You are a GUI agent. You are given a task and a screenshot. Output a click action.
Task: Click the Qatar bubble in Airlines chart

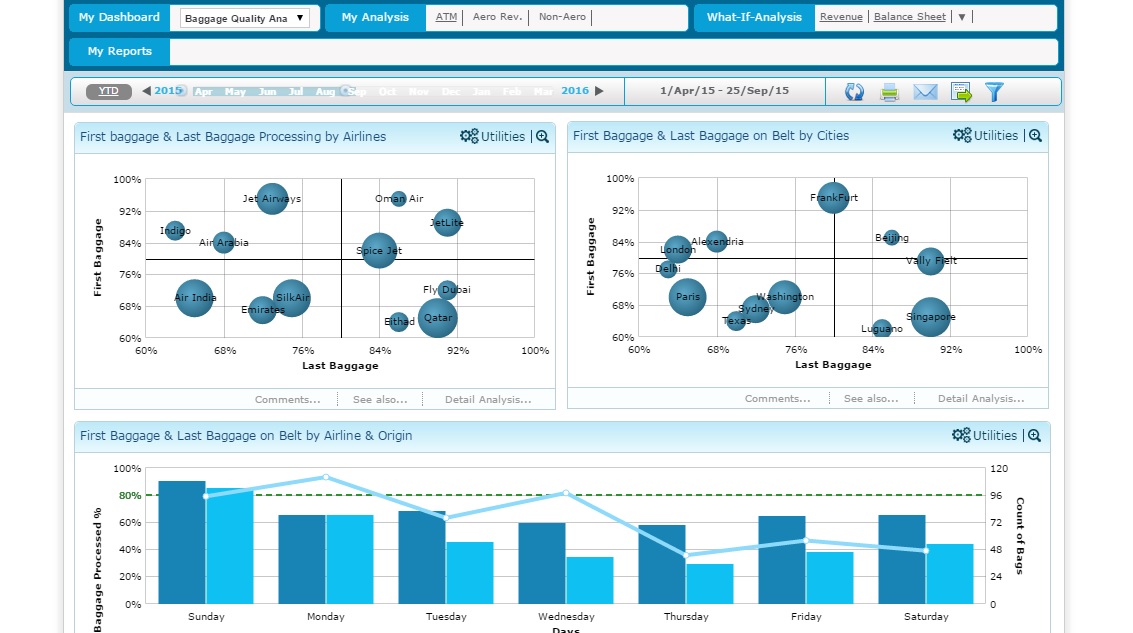438,318
